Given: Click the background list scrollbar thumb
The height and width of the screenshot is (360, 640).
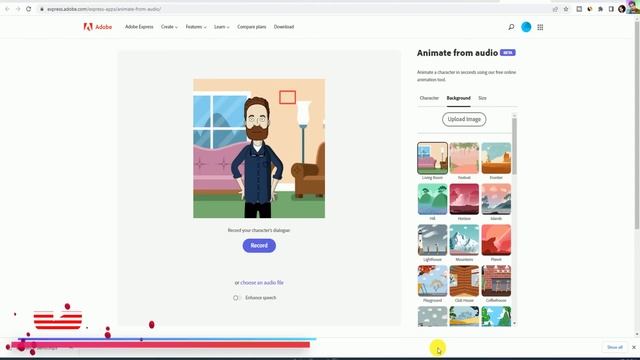Looking at the screenshot, I should 514,146.
